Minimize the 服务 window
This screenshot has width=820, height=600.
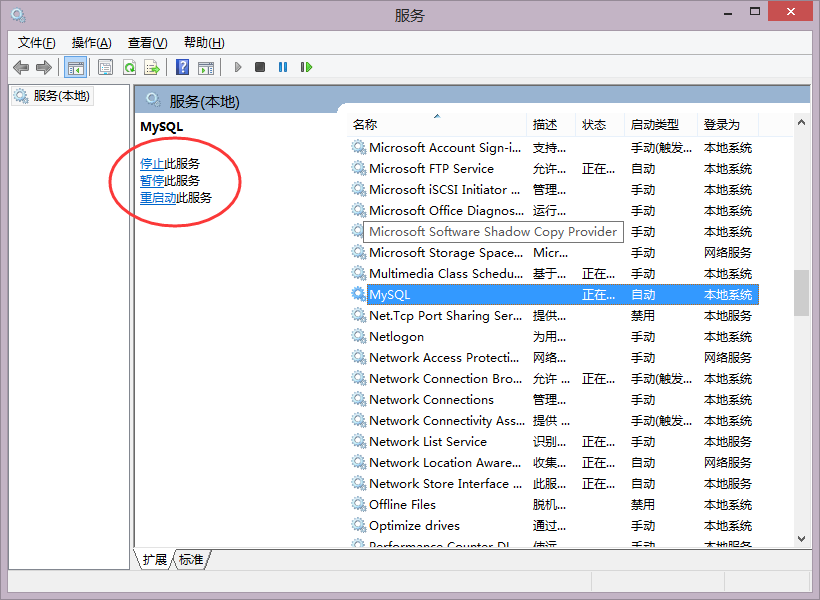[727, 13]
